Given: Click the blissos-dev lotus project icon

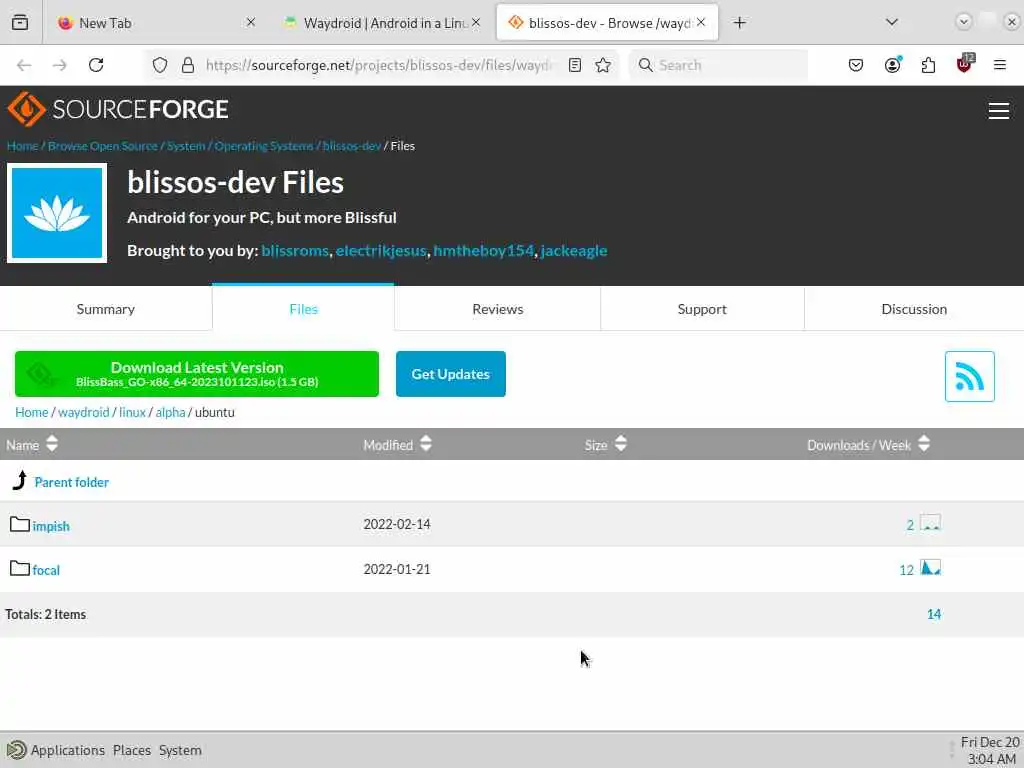Looking at the screenshot, I should [x=57, y=213].
